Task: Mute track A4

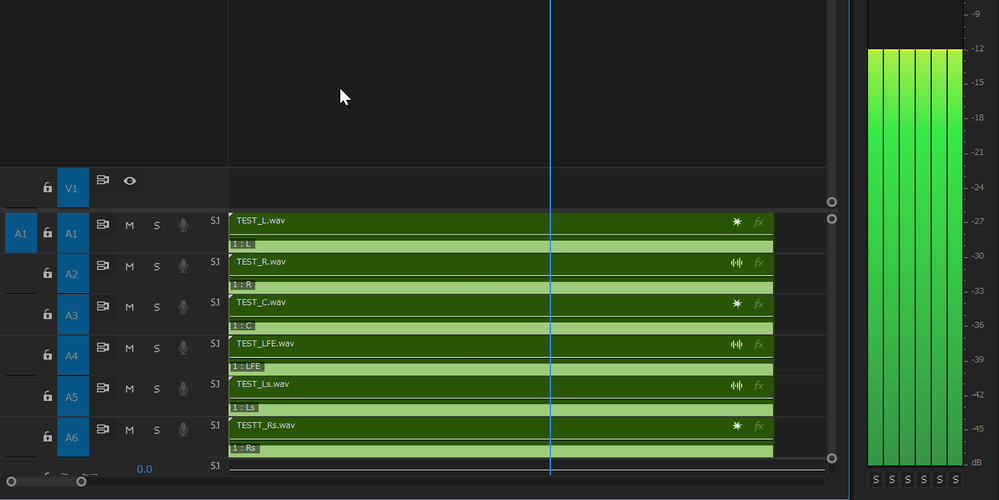Action: pos(129,348)
